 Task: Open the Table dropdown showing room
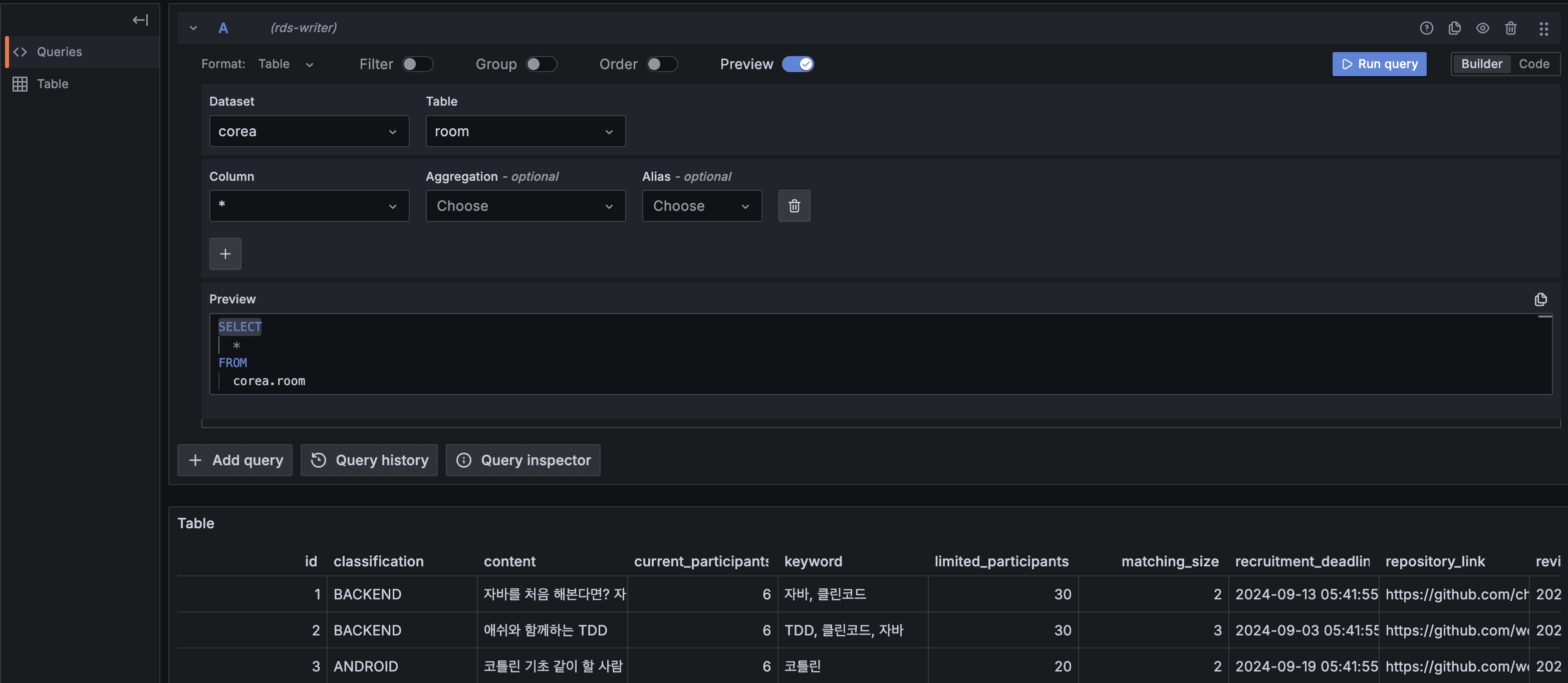coord(525,131)
